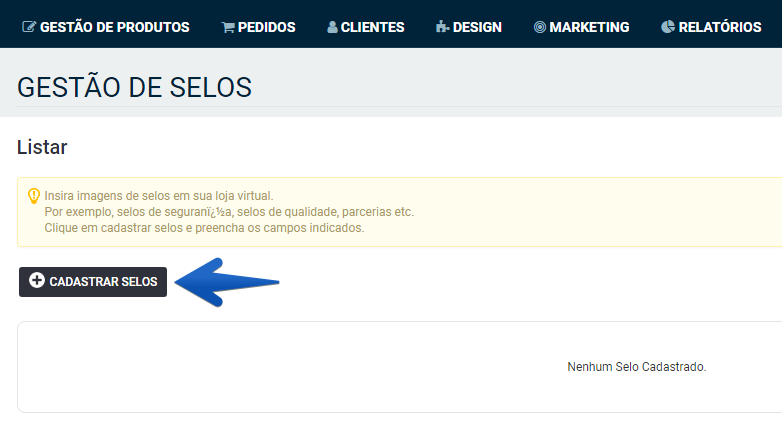Click the 'Clique em cadastrar selos' tip line

(204, 228)
